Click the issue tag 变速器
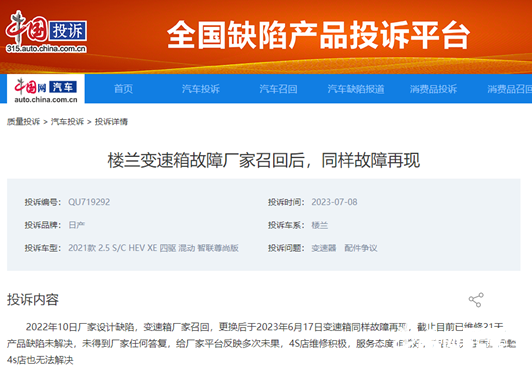532x369 pixels. 324,248
